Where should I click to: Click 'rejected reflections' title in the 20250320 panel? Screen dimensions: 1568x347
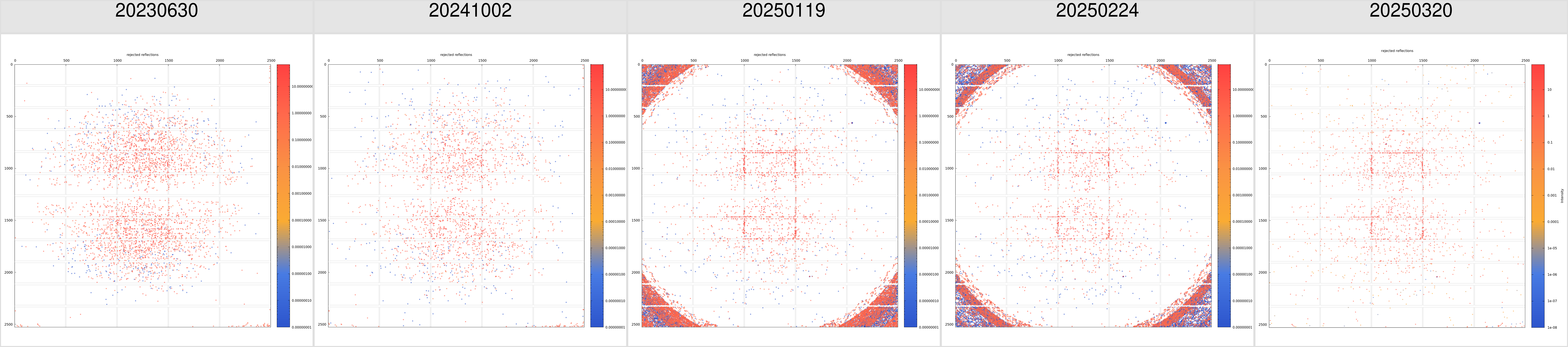coord(1397,51)
